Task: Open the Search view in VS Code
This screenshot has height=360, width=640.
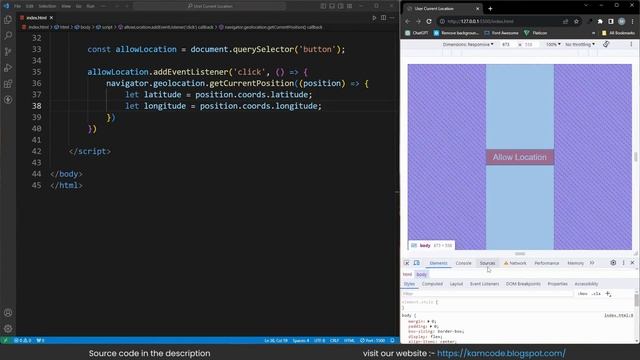Action: [8, 36]
